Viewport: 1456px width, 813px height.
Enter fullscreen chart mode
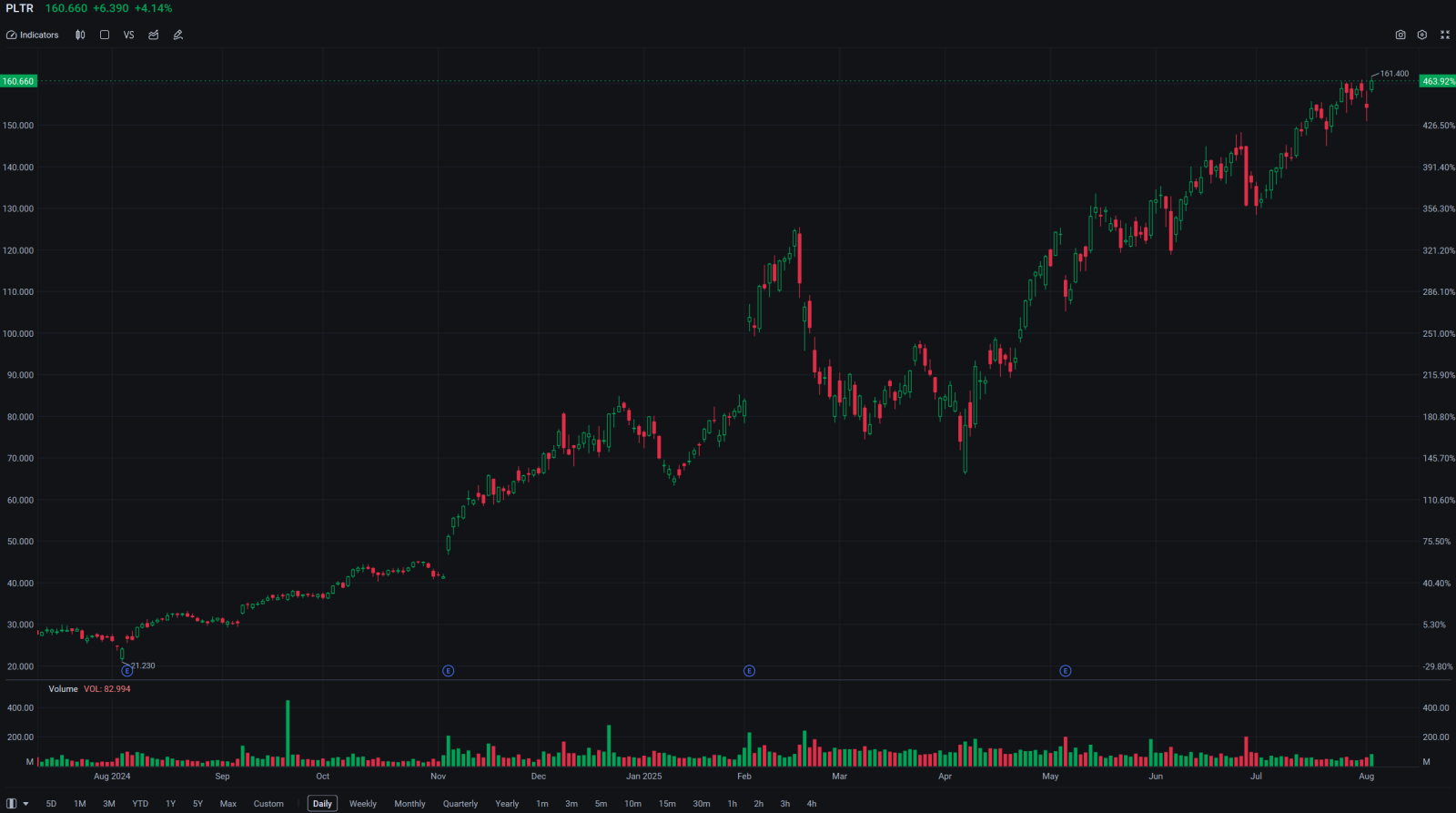1445,35
